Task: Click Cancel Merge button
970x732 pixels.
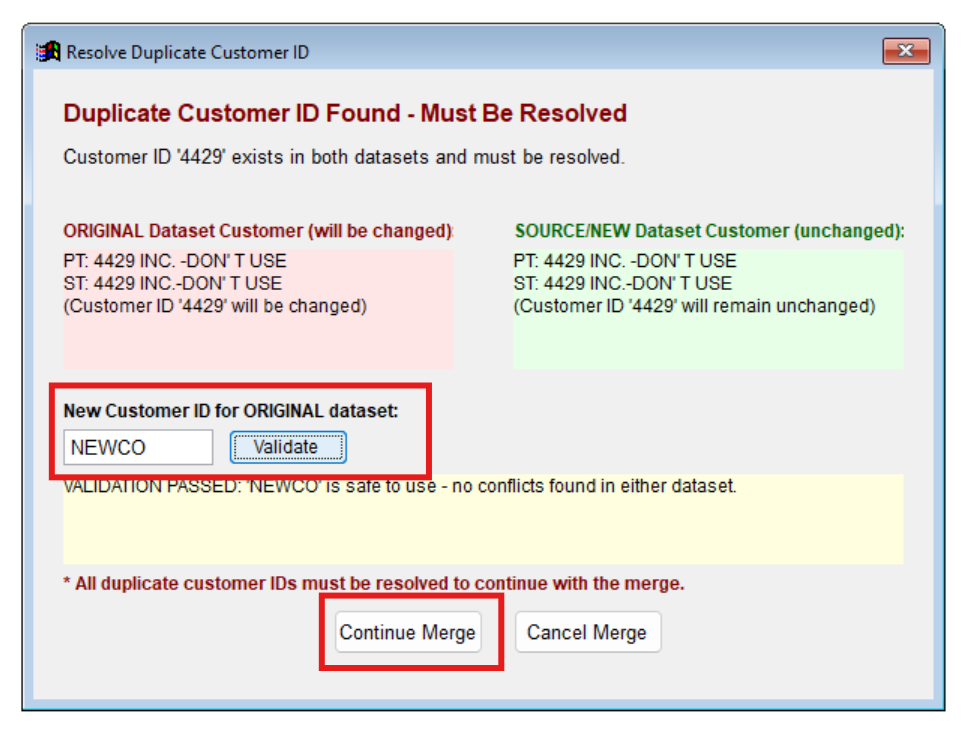Action: click(587, 632)
